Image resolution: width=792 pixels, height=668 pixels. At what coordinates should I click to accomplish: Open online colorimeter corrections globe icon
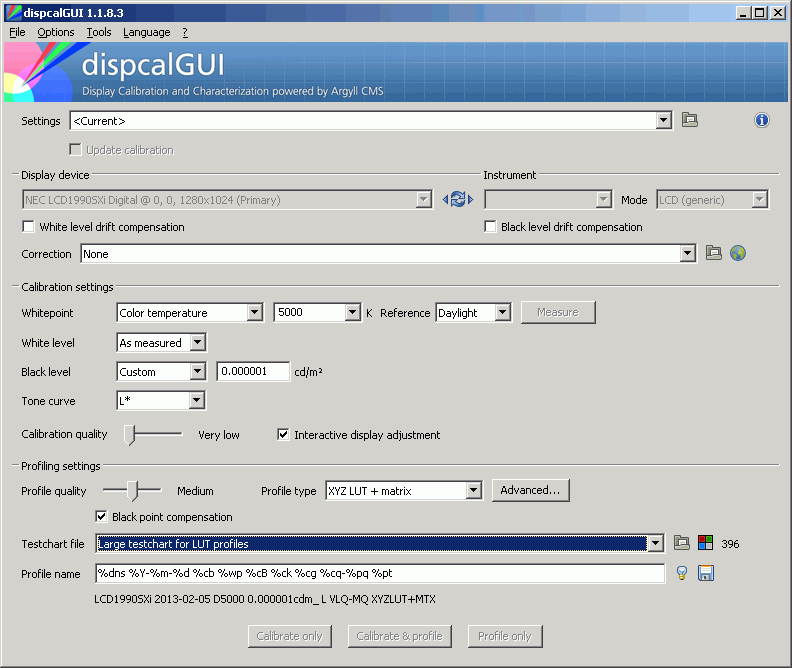(737, 253)
